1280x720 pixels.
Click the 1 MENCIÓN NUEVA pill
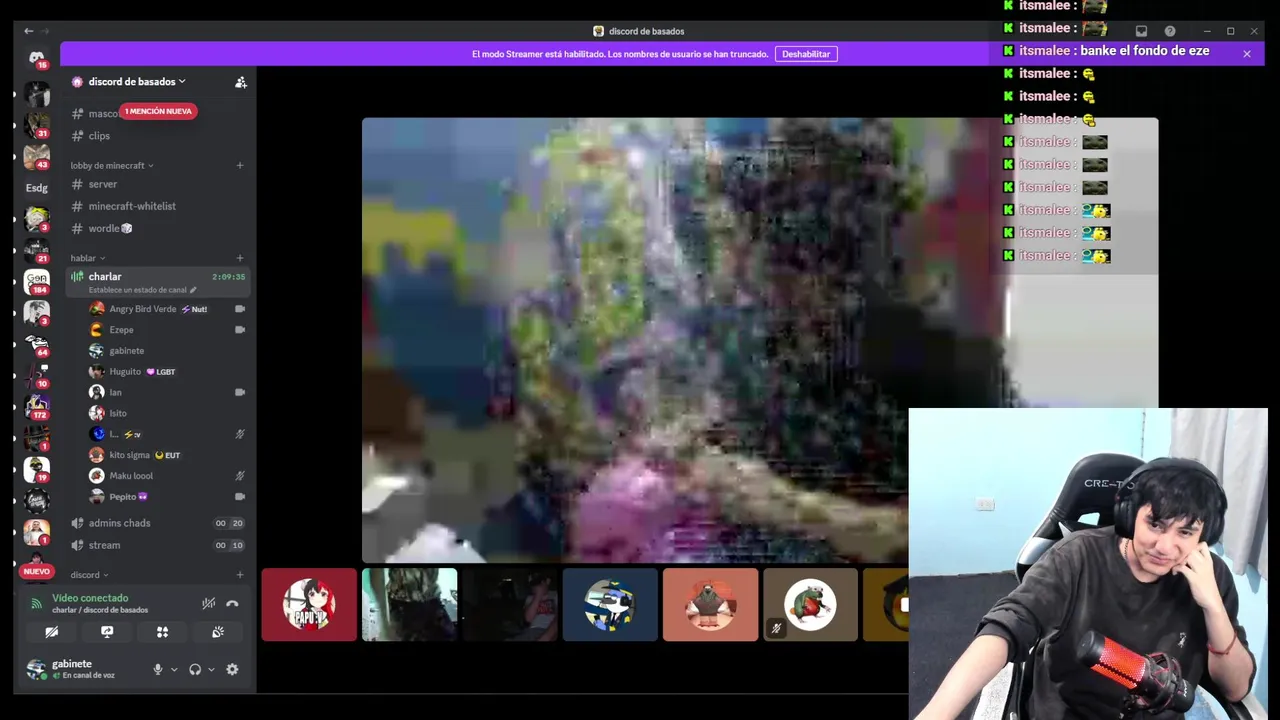[x=158, y=111]
